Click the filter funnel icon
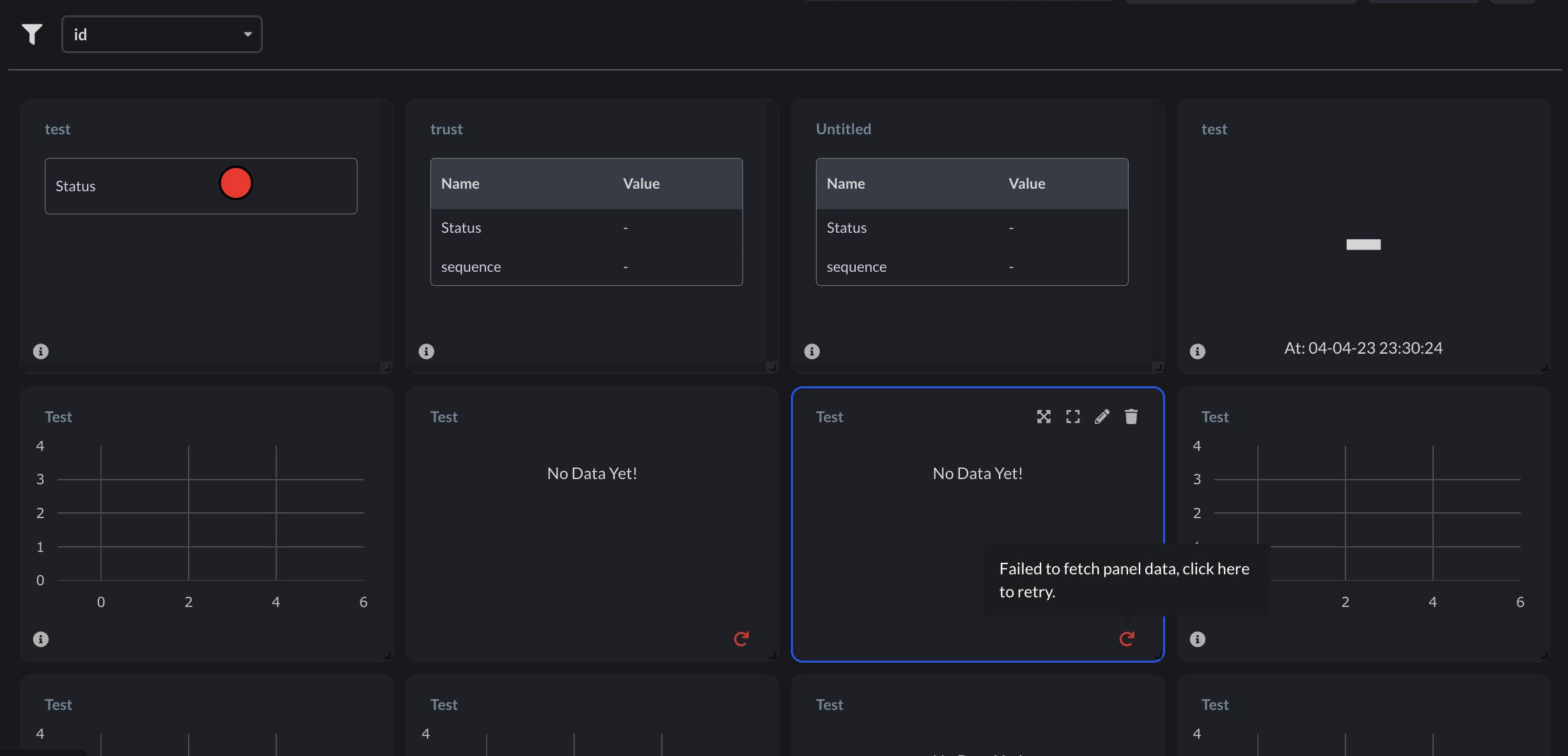1568x756 pixels. point(32,34)
